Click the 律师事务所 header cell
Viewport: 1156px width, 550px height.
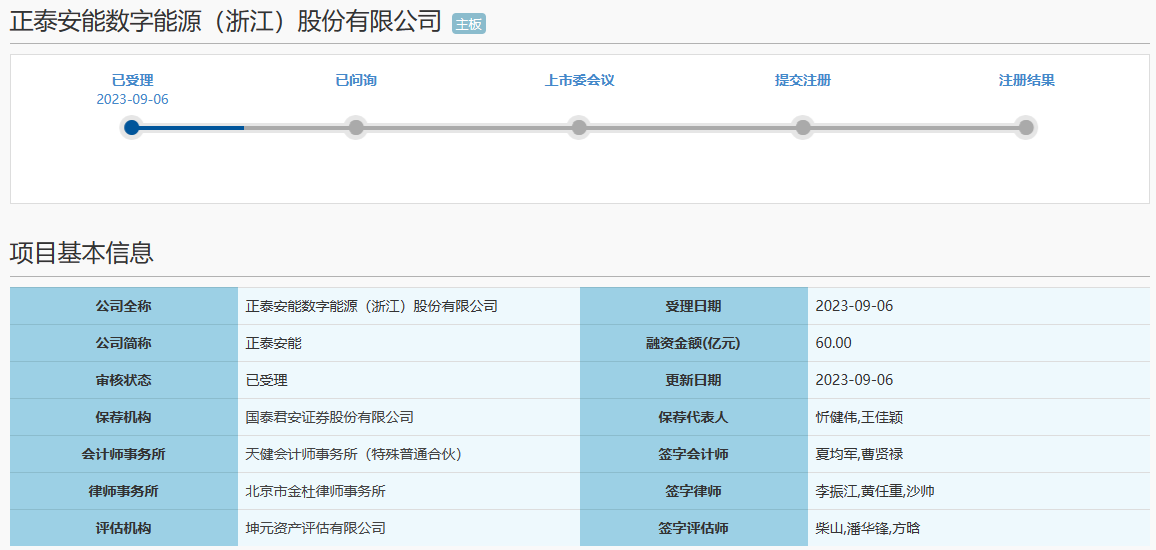click(x=124, y=491)
